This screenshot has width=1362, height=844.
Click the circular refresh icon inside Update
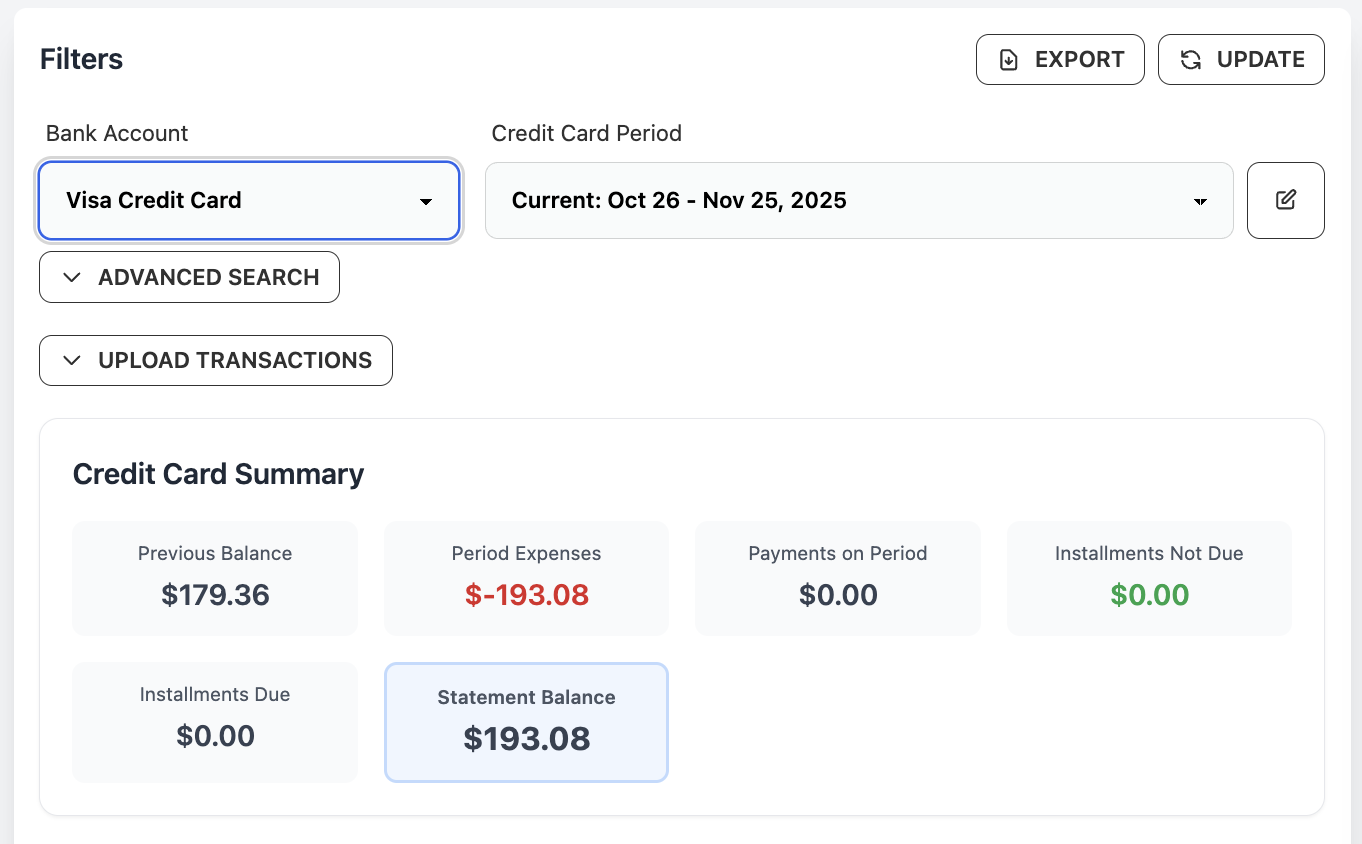coord(1190,59)
